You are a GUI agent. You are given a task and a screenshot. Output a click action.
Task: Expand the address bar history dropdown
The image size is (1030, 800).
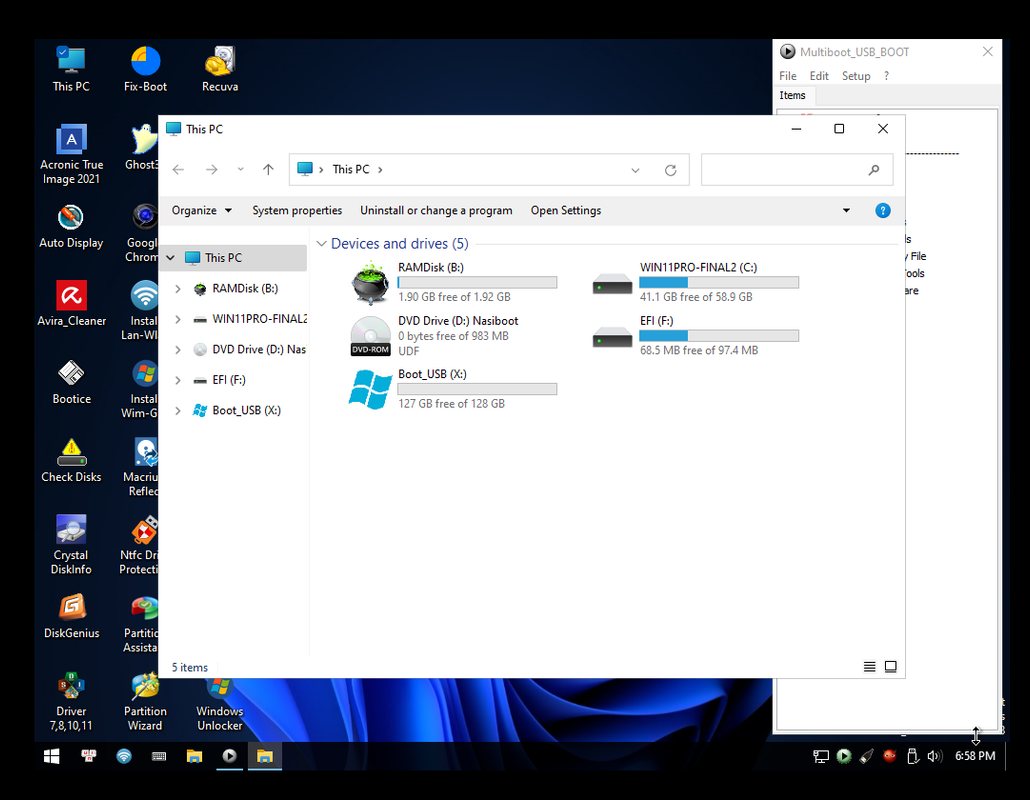(x=635, y=170)
